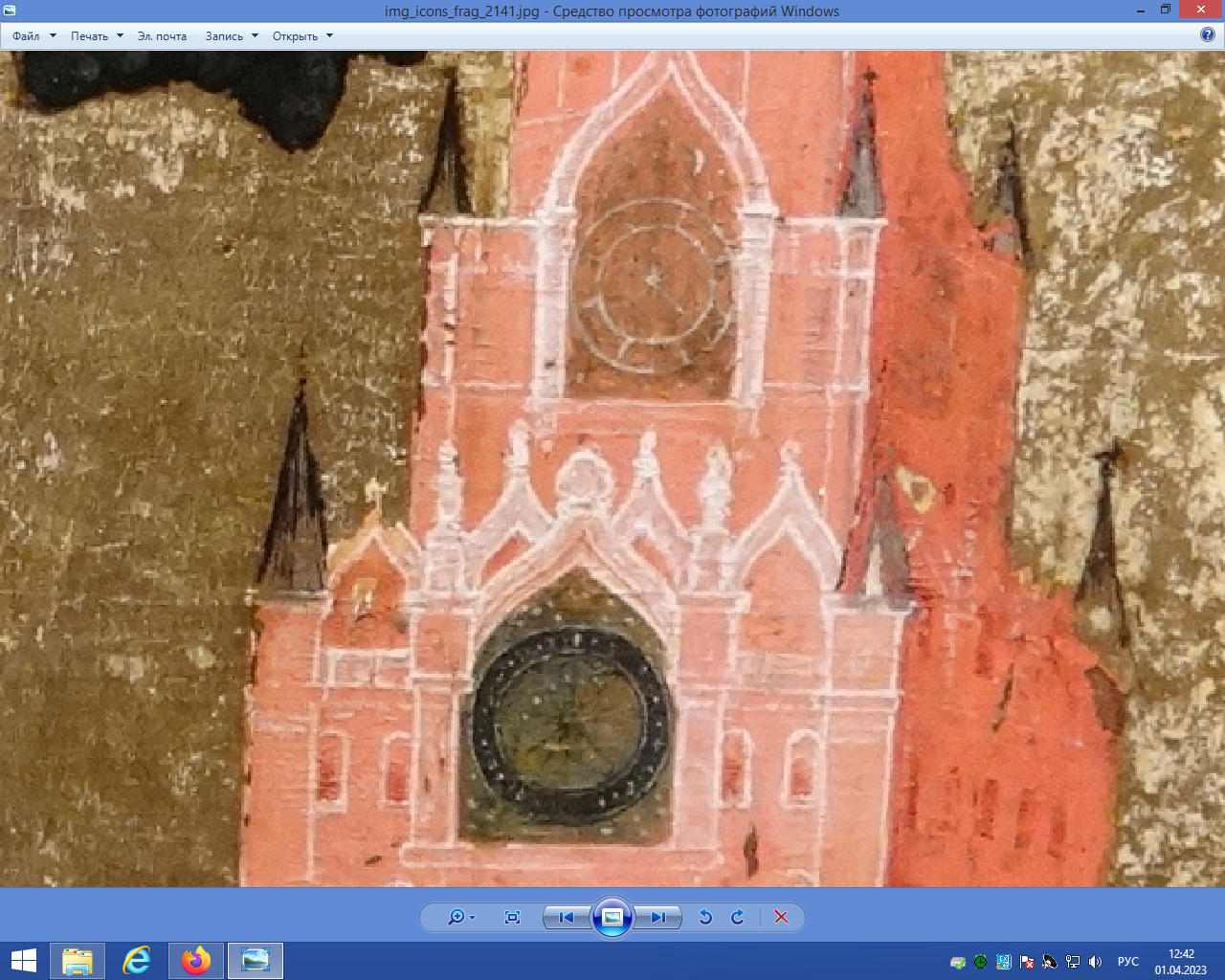The image size is (1225, 980).
Task: Fit the image to the window
Action: coord(512,917)
